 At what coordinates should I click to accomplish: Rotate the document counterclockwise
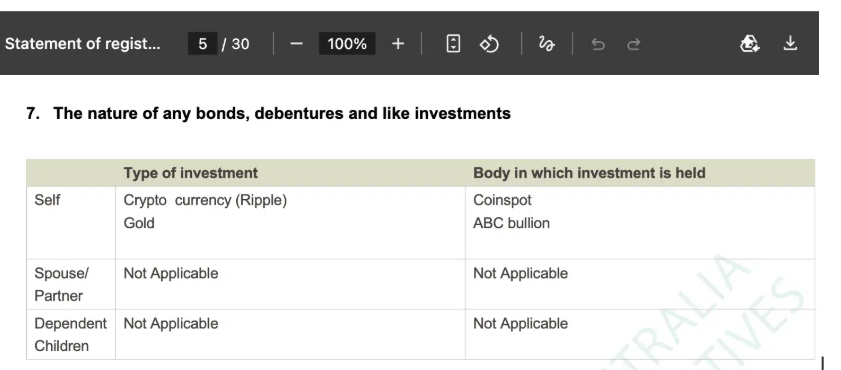tap(489, 43)
